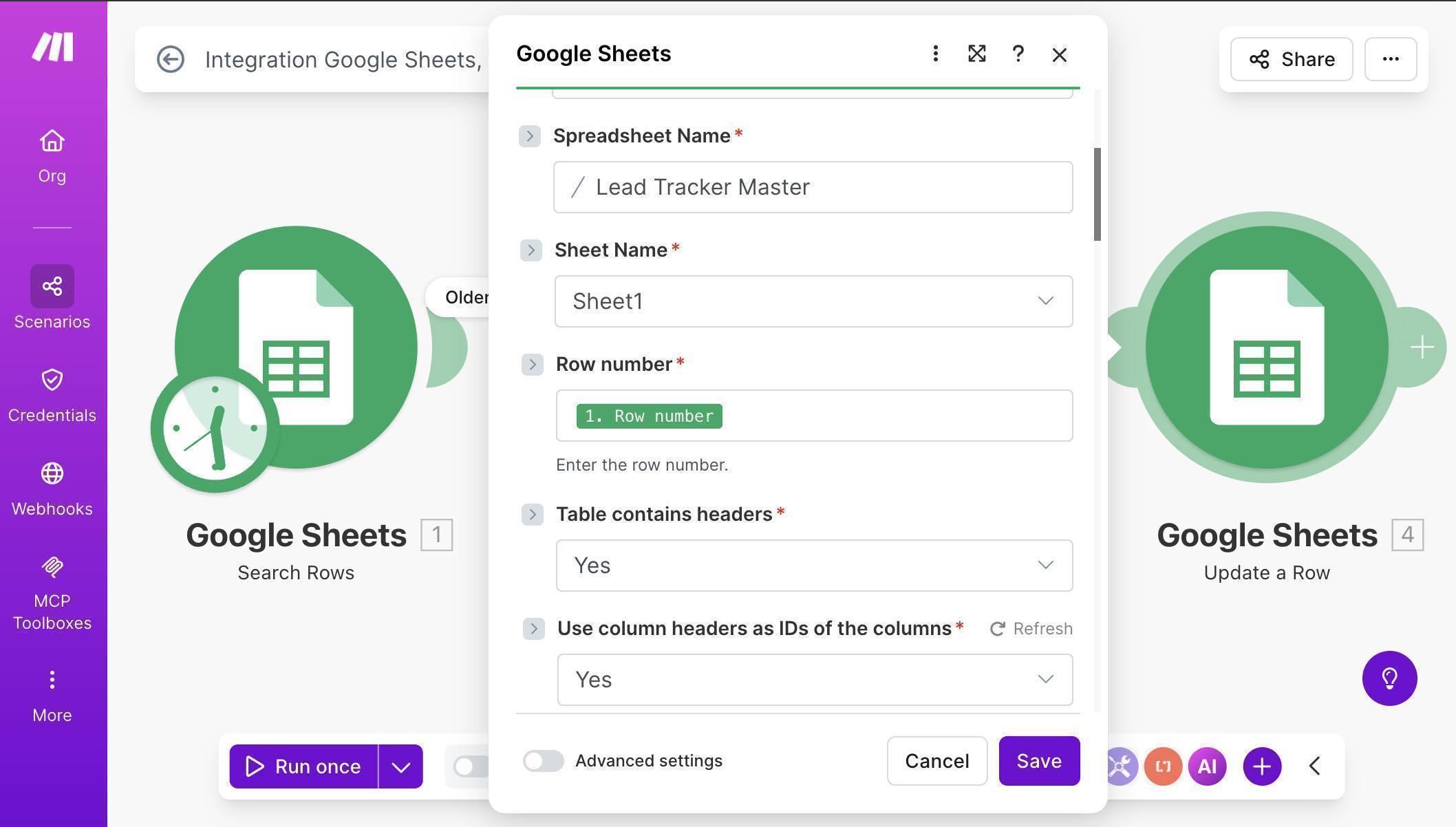Toggle Advanced settings switch
1456x827 pixels.
(543, 761)
